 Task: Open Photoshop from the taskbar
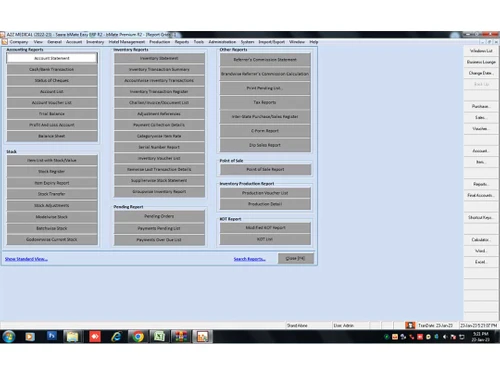tap(52, 336)
